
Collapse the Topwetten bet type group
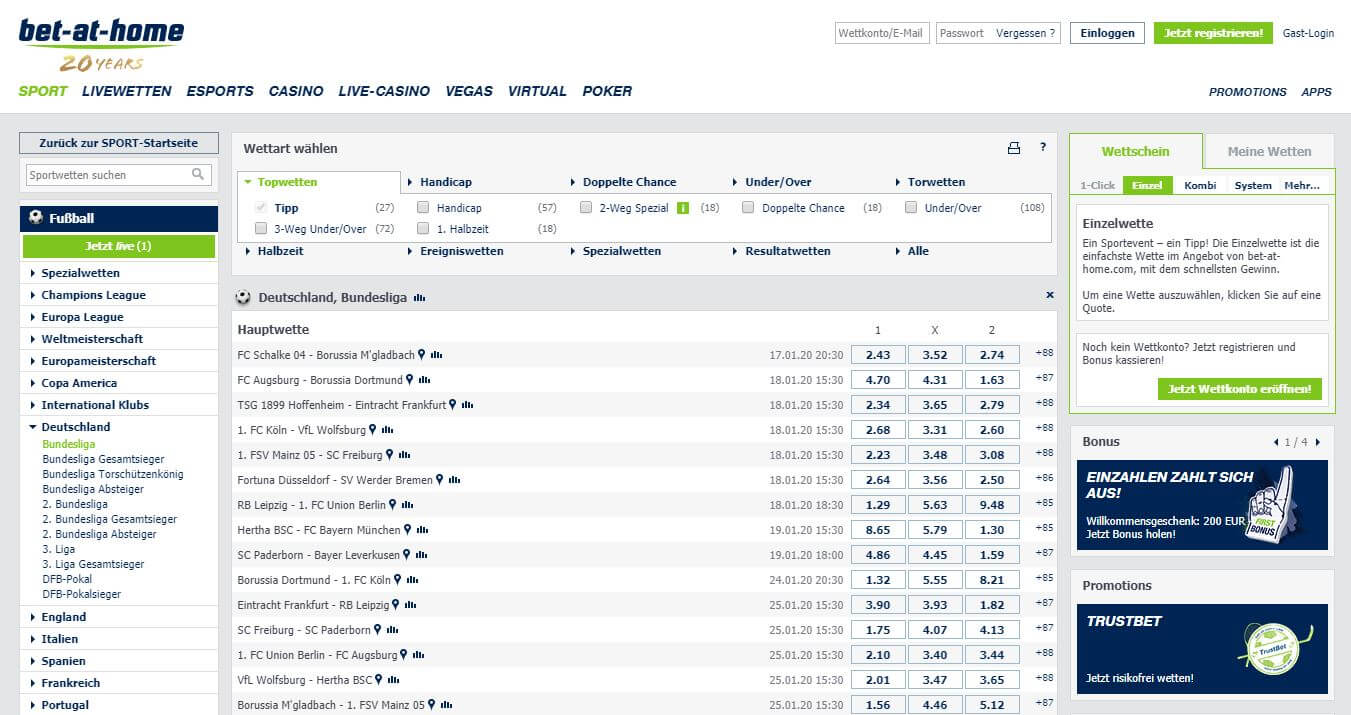[x=281, y=182]
